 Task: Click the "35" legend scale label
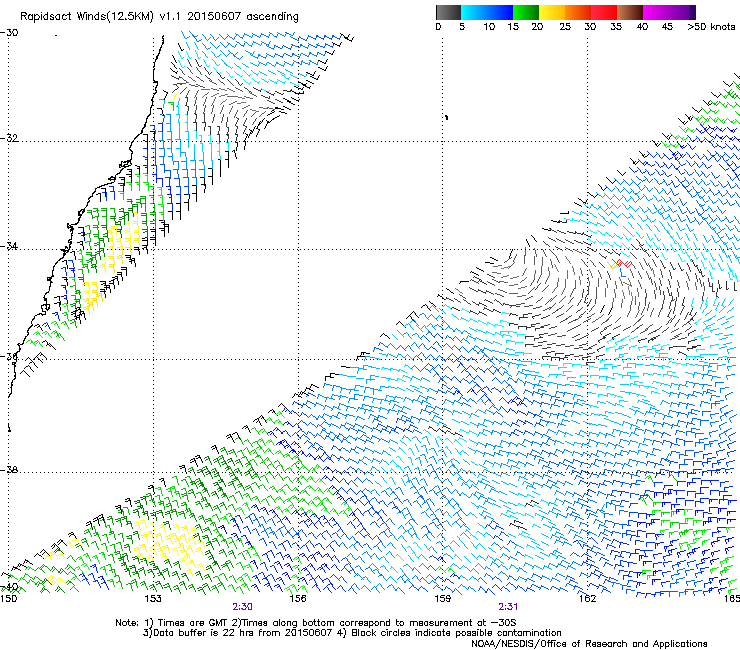coord(616,26)
